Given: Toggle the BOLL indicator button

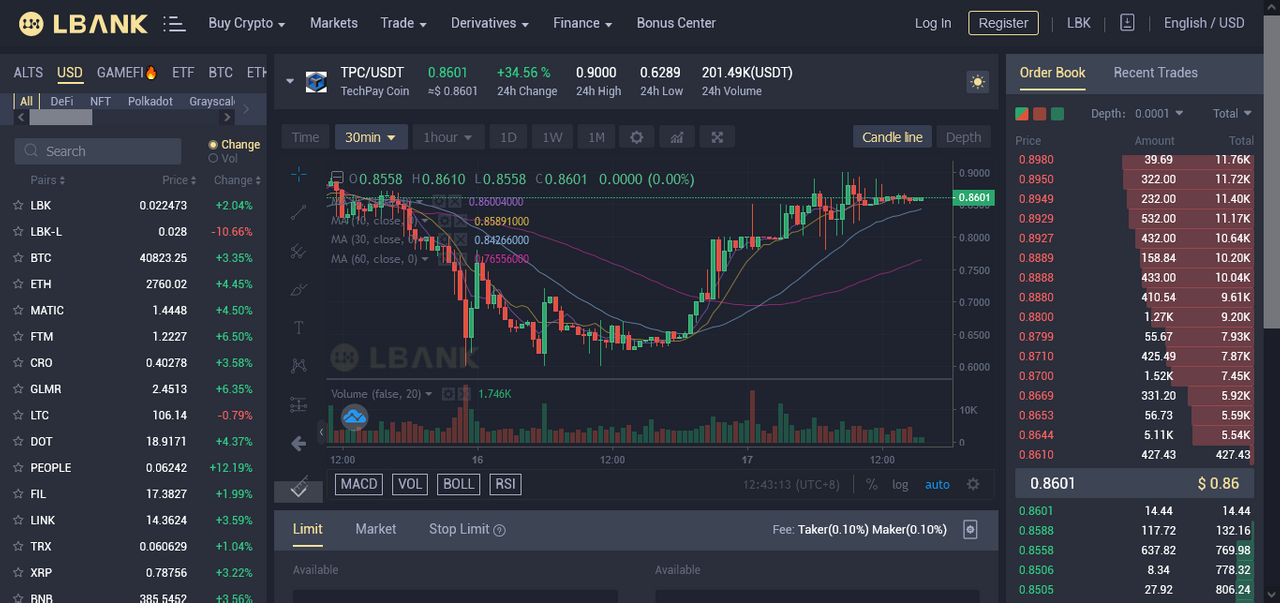Looking at the screenshot, I should pos(459,484).
